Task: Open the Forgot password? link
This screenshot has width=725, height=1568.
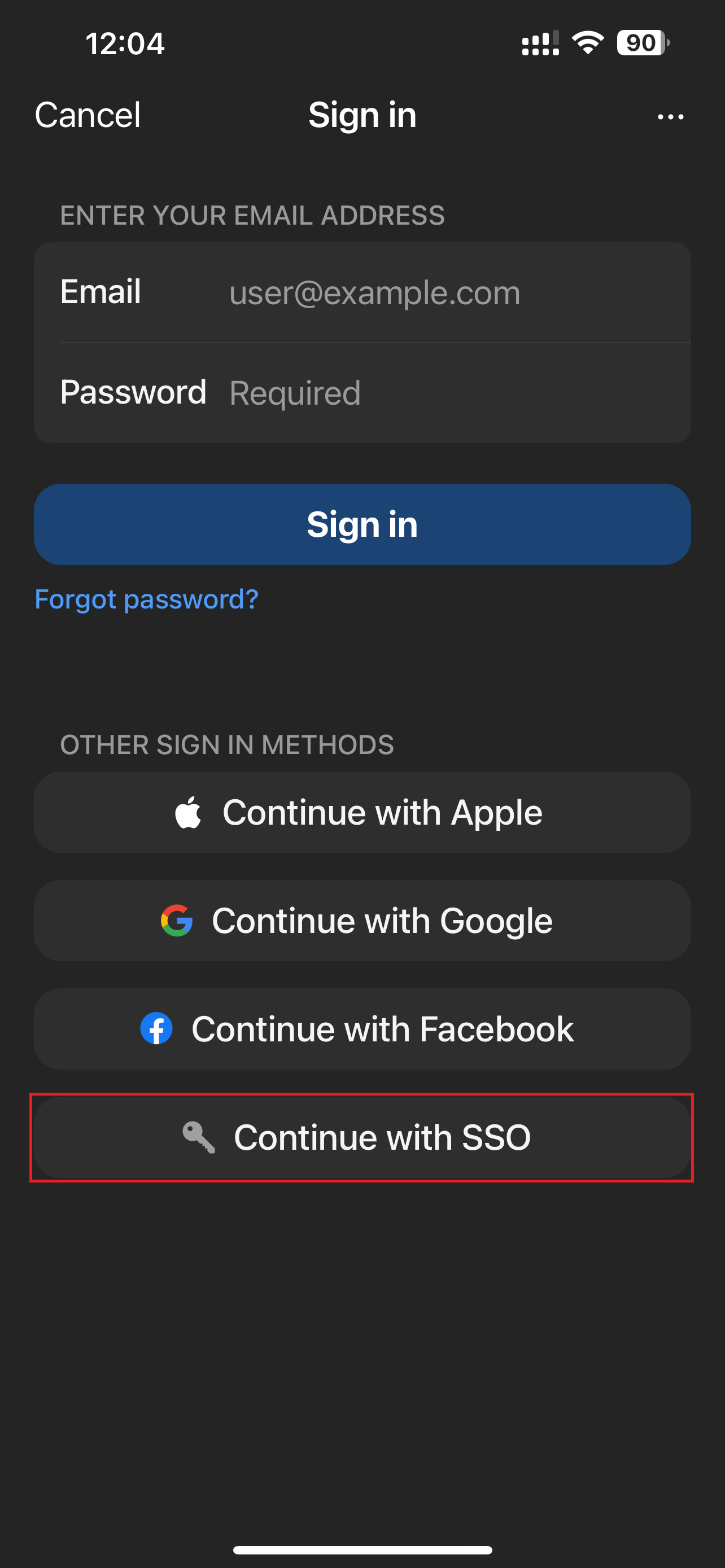Action: click(x=147, y=599)
